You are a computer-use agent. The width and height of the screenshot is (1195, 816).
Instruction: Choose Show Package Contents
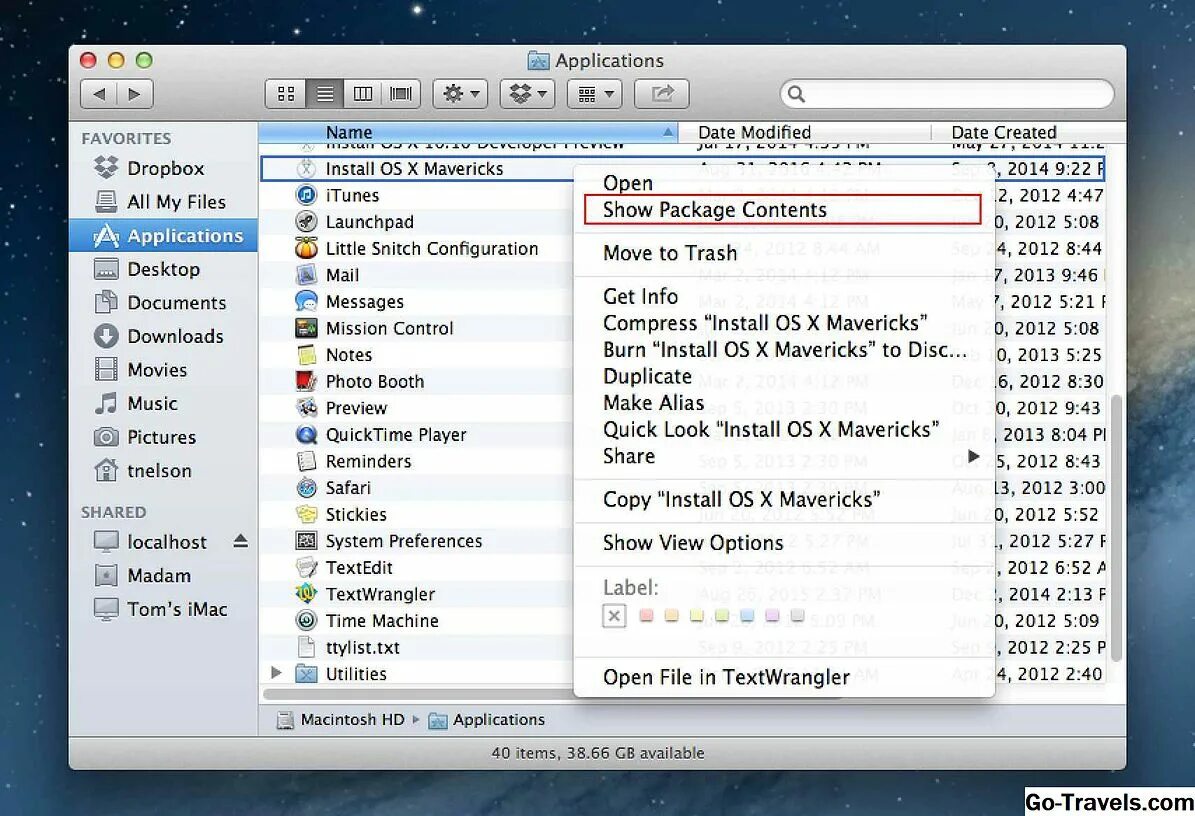pos(783,210)
